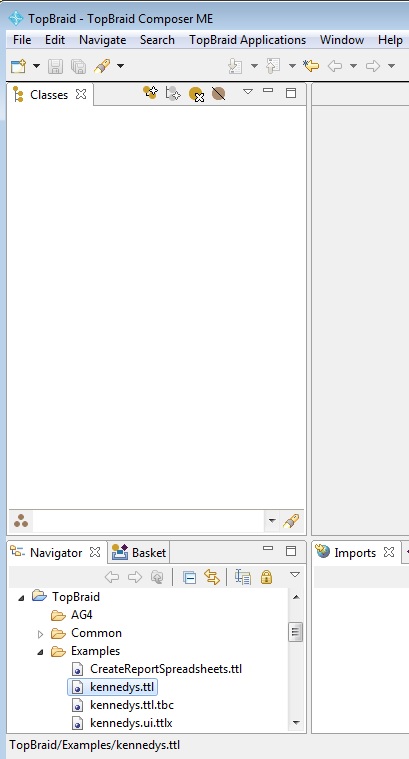Collapse the TopBraid project folder
This screenshot has width=409, height=759.
21,598
